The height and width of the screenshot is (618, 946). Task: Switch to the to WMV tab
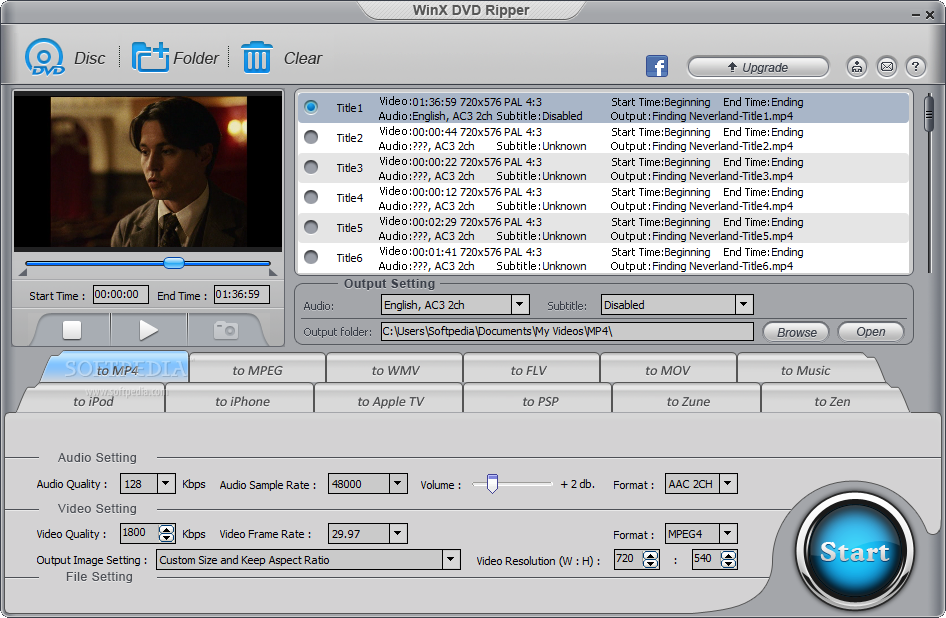tap(395, 370)
